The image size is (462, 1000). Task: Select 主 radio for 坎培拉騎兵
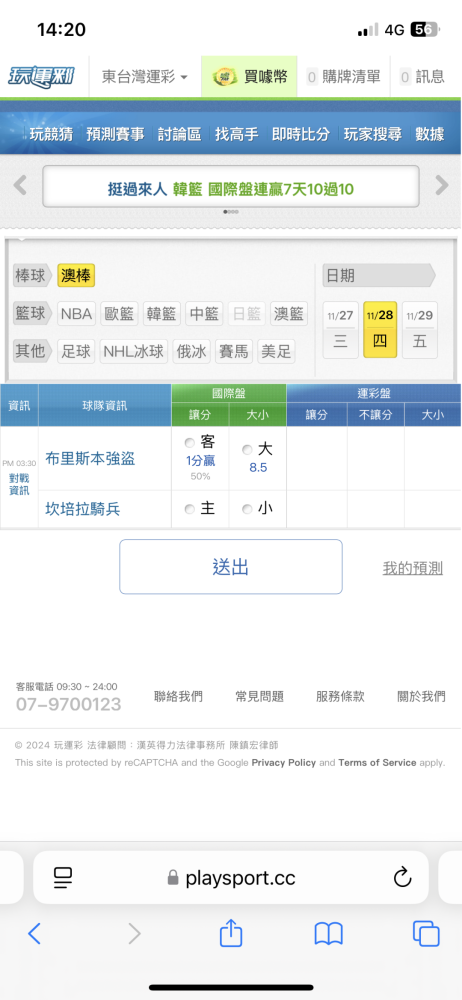coord(189,509)
